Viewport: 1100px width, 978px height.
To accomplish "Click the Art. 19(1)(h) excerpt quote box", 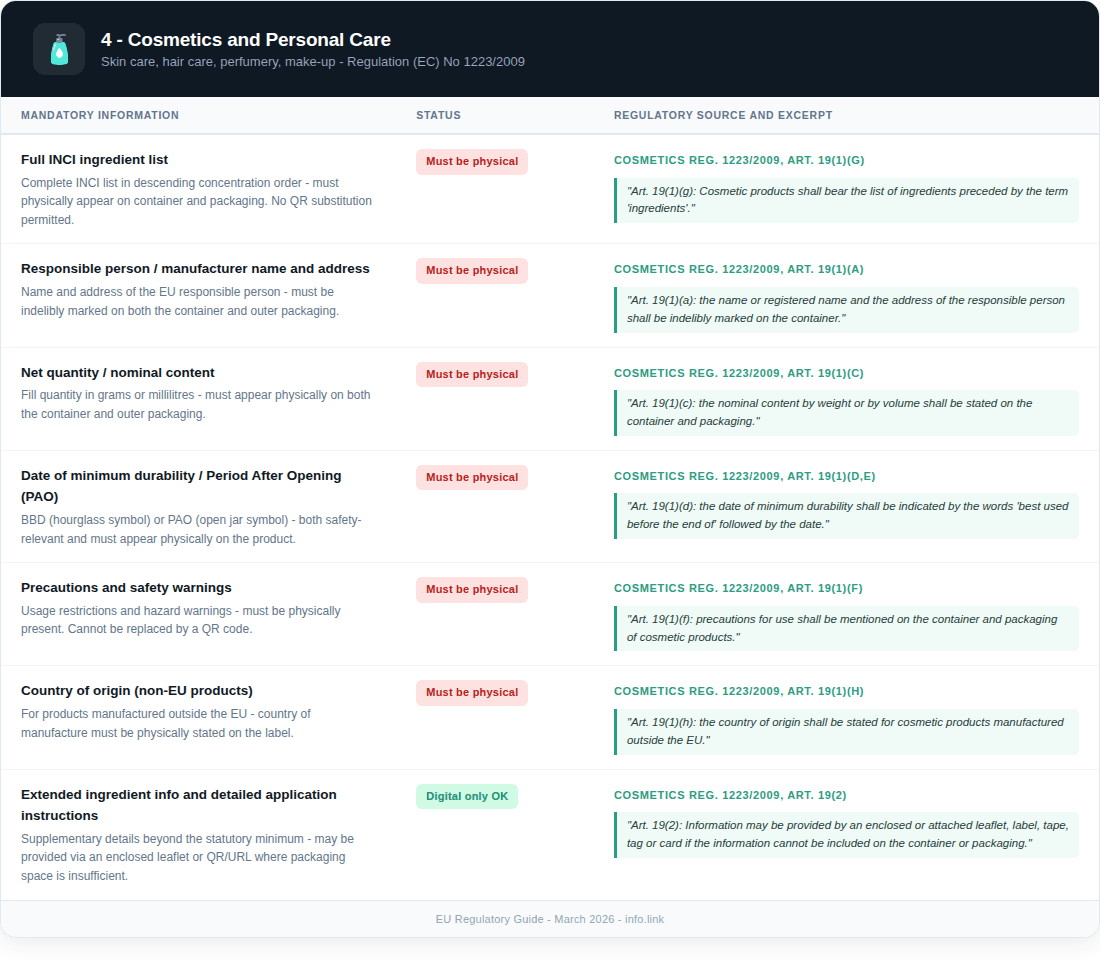I will [846, 731].
